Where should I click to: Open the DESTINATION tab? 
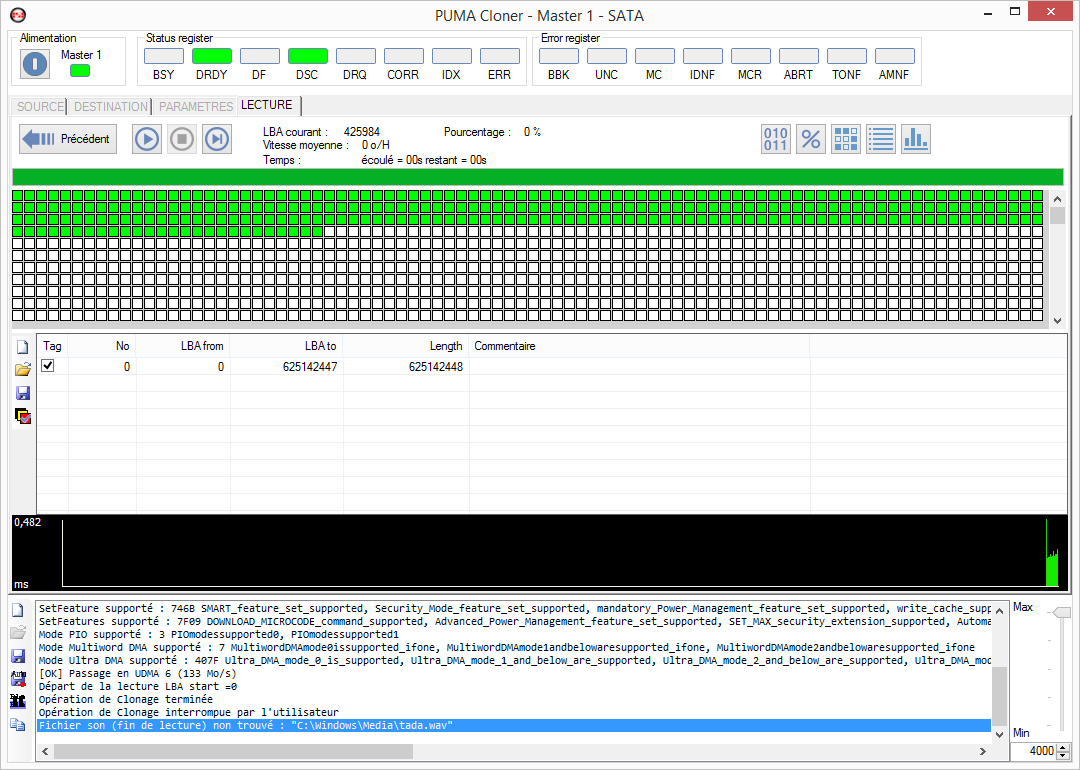click(111, 107)
